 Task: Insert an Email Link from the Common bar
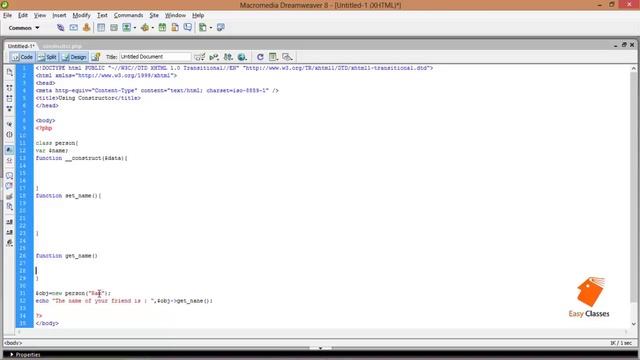point(73,28)
